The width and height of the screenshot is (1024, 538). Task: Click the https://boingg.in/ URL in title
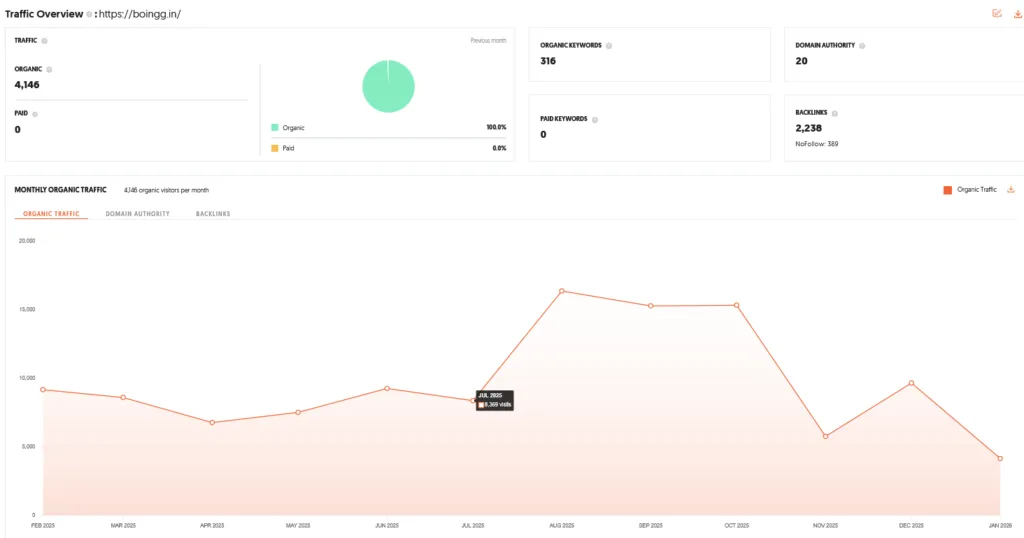(140, 14)
